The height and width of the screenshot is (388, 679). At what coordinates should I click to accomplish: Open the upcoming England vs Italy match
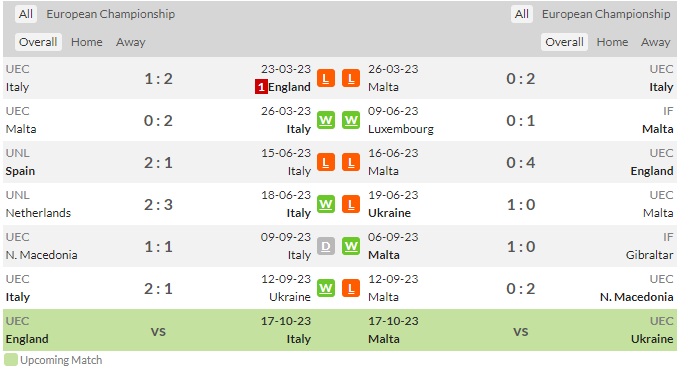[158, 330]
